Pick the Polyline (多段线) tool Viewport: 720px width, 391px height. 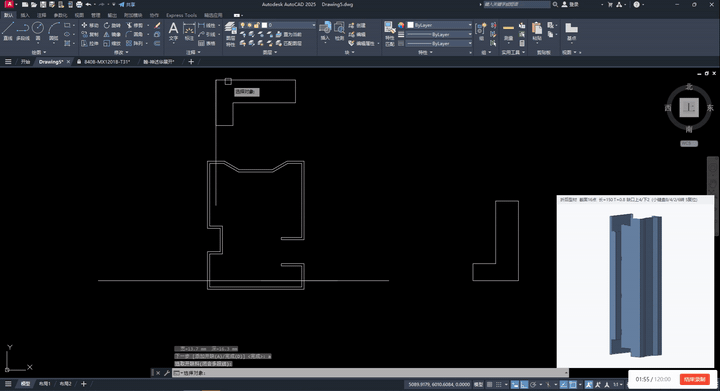click(22, 31)
